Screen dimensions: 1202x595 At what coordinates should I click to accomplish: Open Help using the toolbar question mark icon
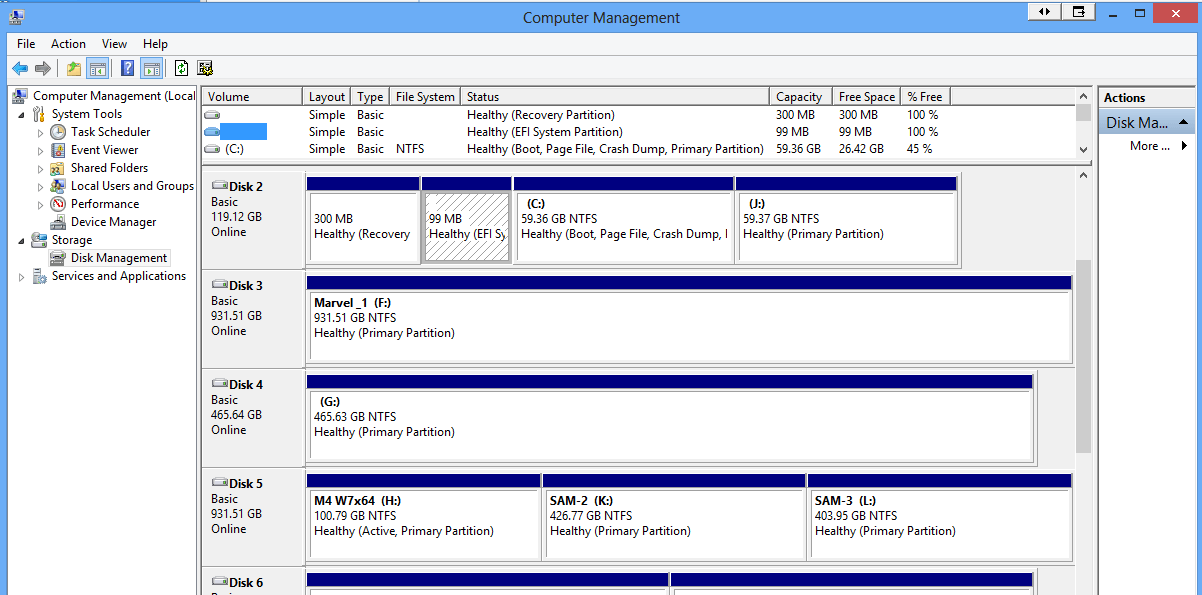point(128,68)
